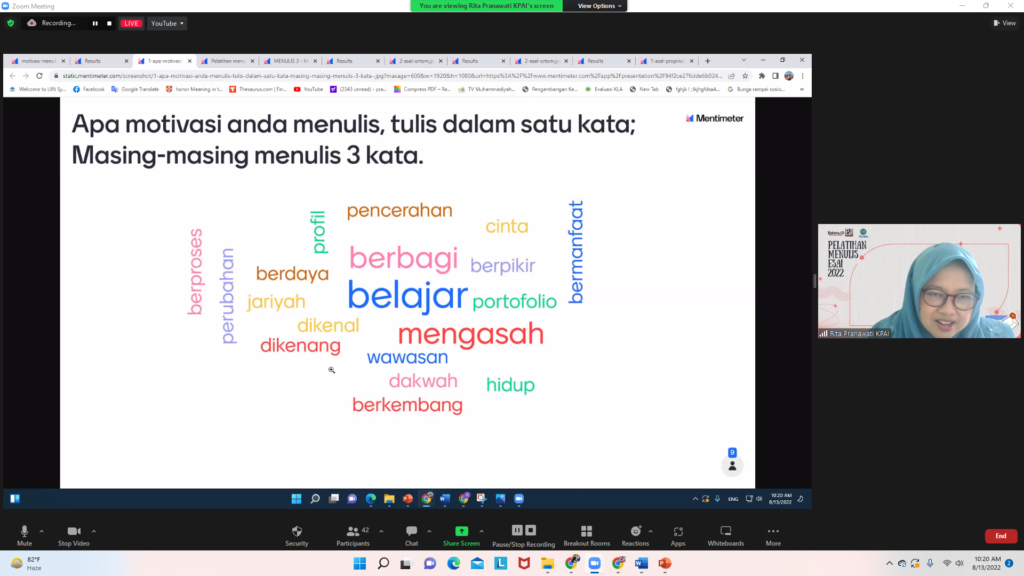The image size is (1024, 576).
Task: Switch to the 'MENULIS 3' browser tab
Action: click(x=290, y=61)
